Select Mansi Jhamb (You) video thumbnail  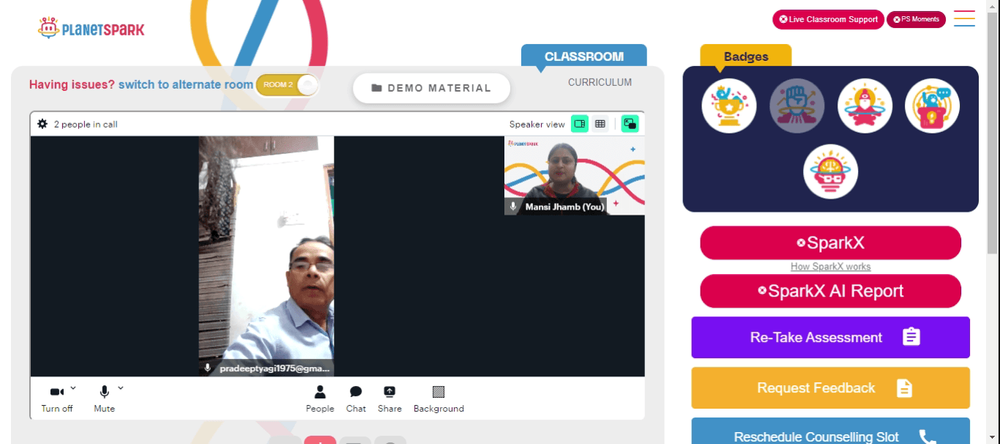point(574,175)
